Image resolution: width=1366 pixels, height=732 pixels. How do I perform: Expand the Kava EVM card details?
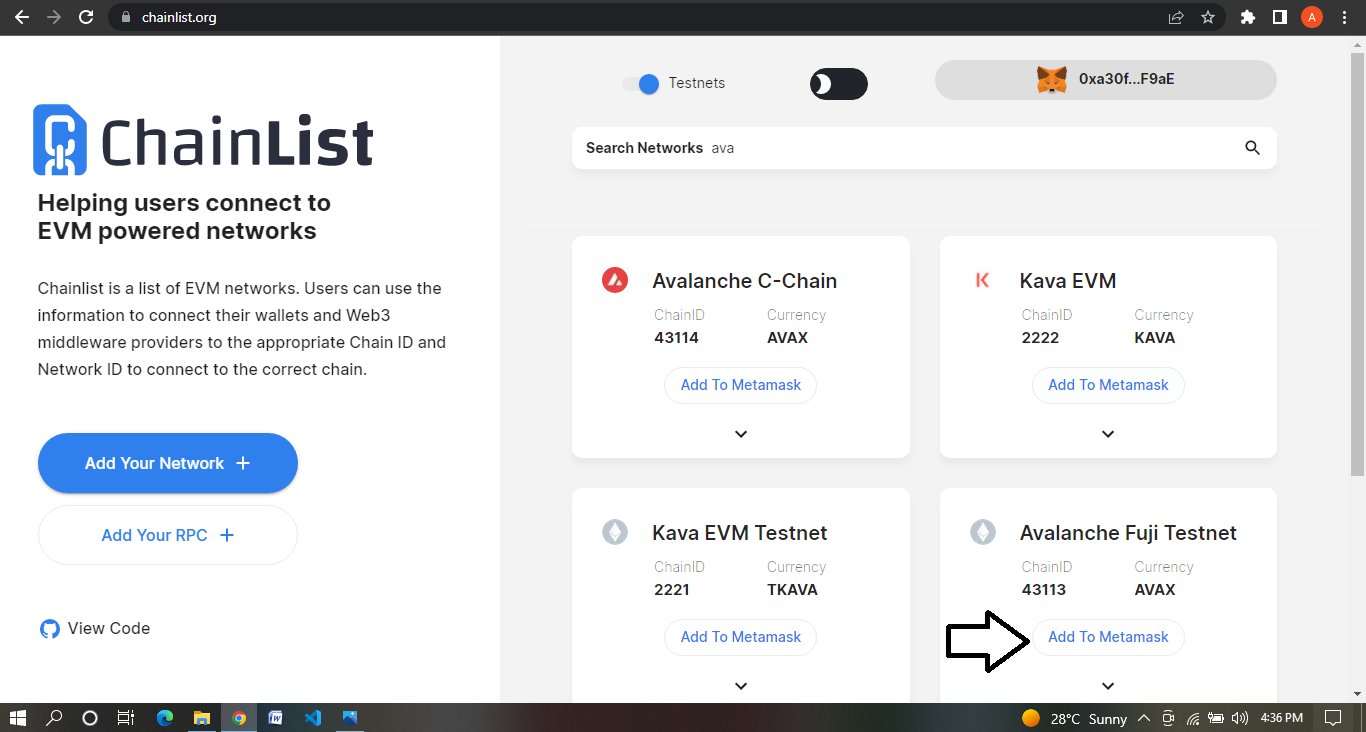pyautogui.click(x=1108, y=434)
